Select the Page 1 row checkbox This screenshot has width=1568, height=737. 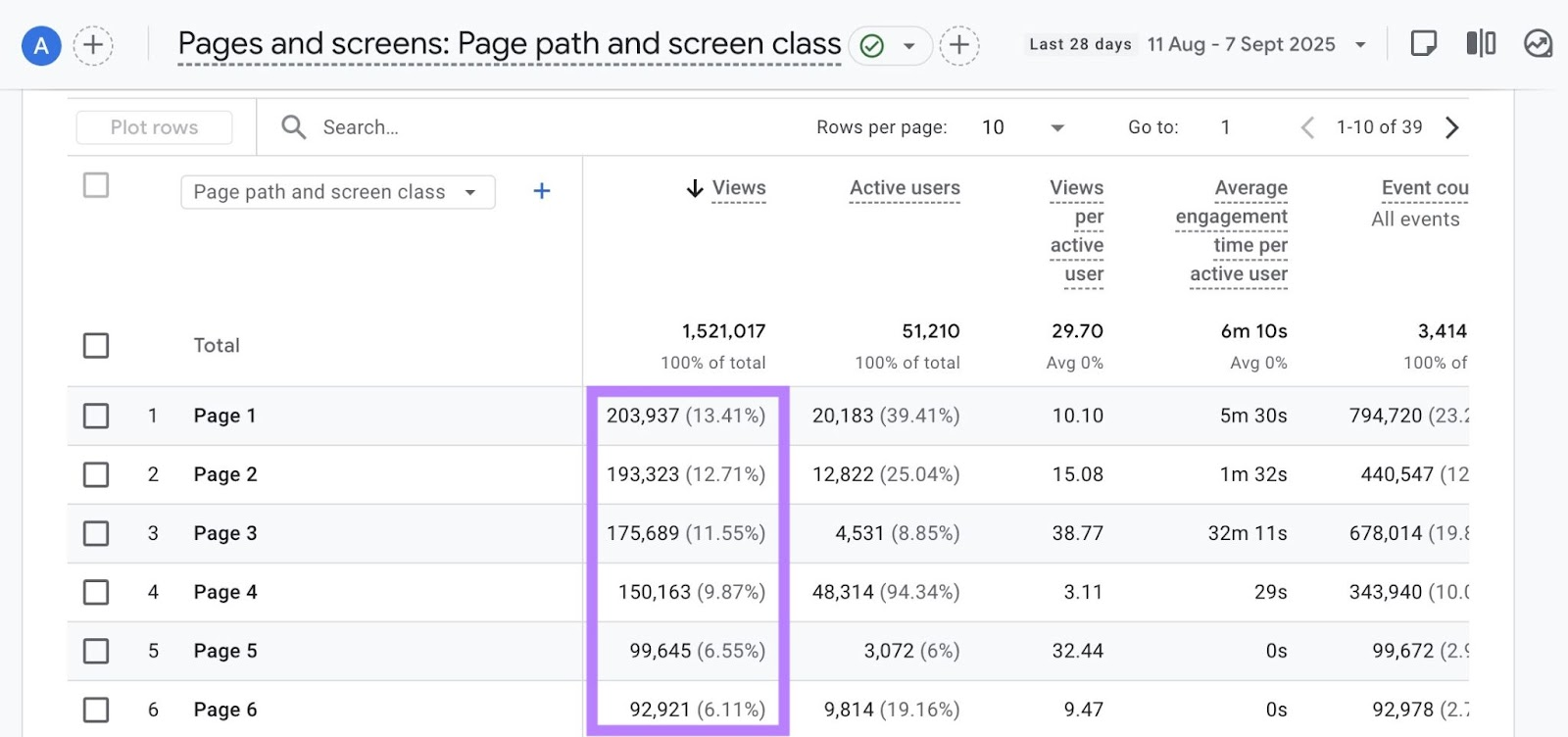click(x=96, y=416)
